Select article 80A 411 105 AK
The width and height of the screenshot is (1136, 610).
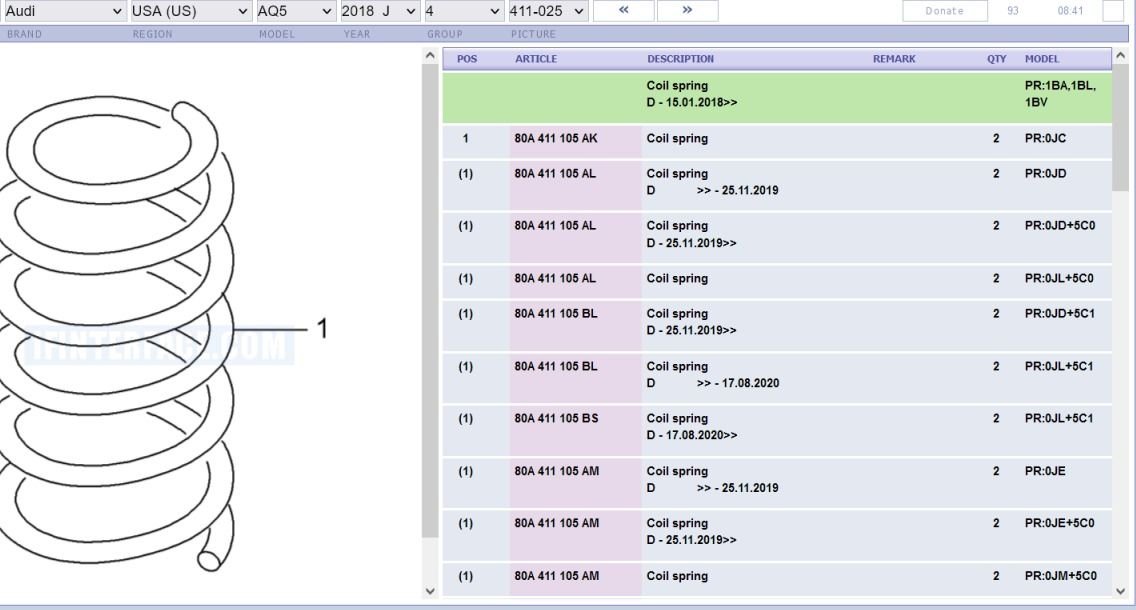click(555, 138)
